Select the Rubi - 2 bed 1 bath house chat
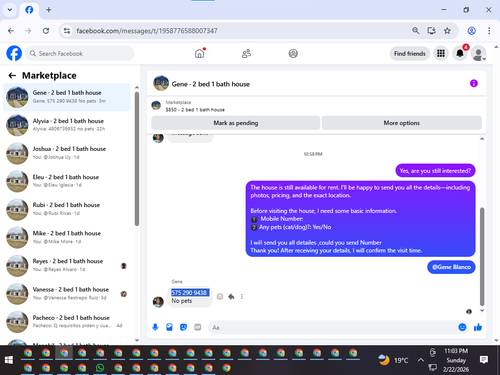This screenshot has width=500, height=375. coord(67,209)
